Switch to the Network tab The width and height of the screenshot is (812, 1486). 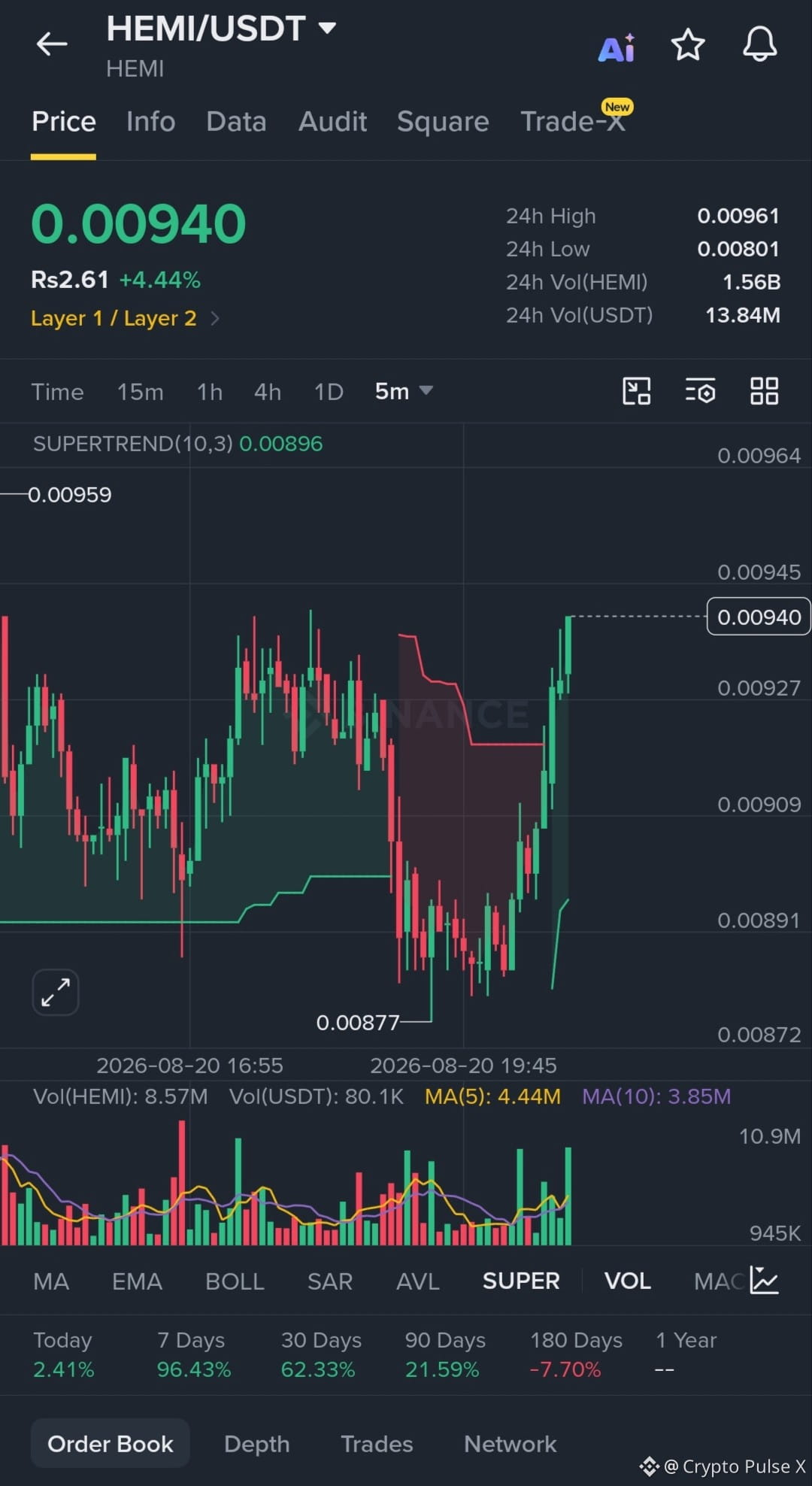(511, 1444)
